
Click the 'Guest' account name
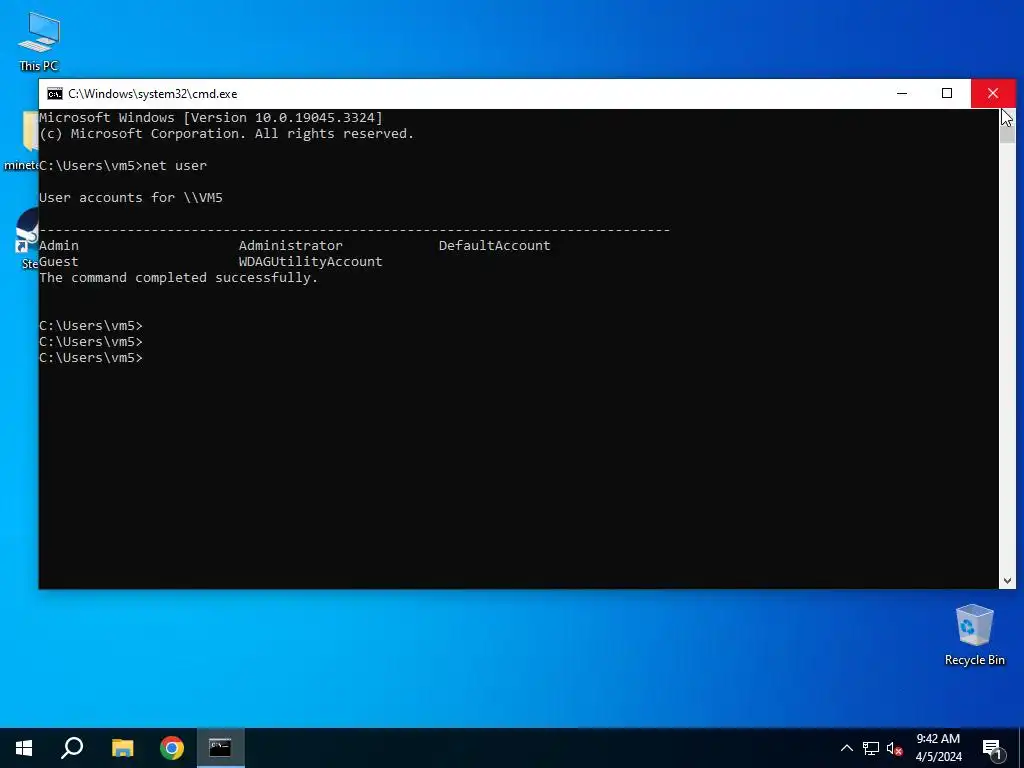[59, 261]
